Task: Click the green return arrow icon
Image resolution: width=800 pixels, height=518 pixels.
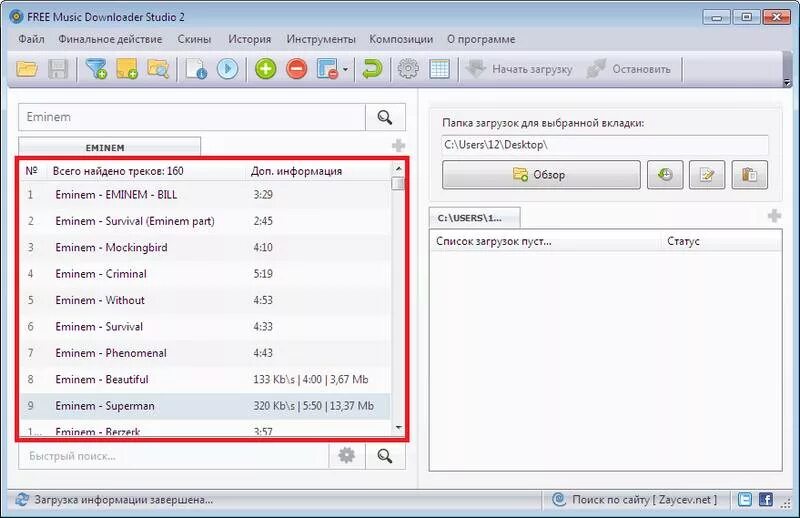Action: pyautogui.click(x=372, y=69)
